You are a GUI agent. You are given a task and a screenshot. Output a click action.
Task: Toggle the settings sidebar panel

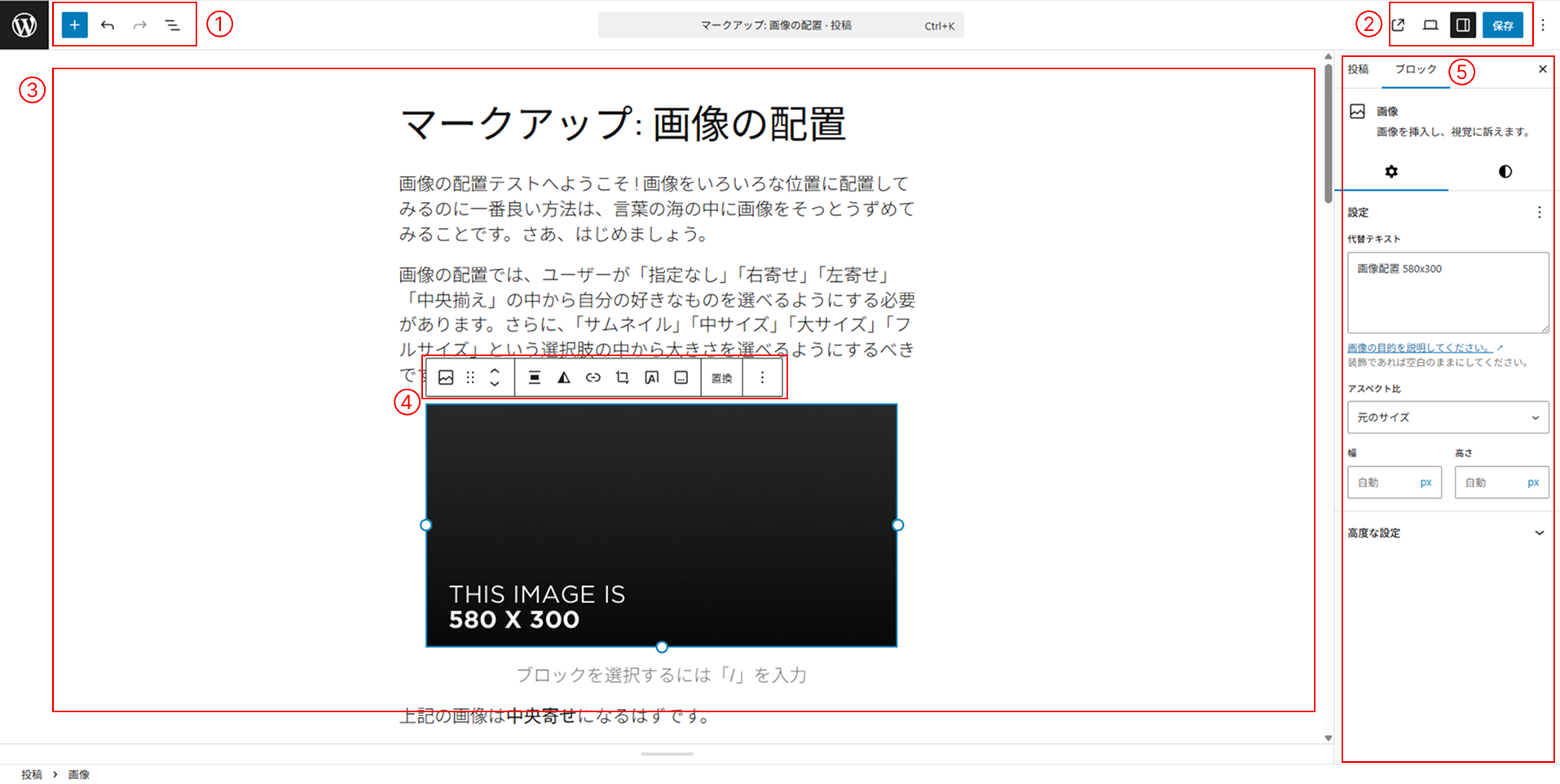[x=1463, y=25]
